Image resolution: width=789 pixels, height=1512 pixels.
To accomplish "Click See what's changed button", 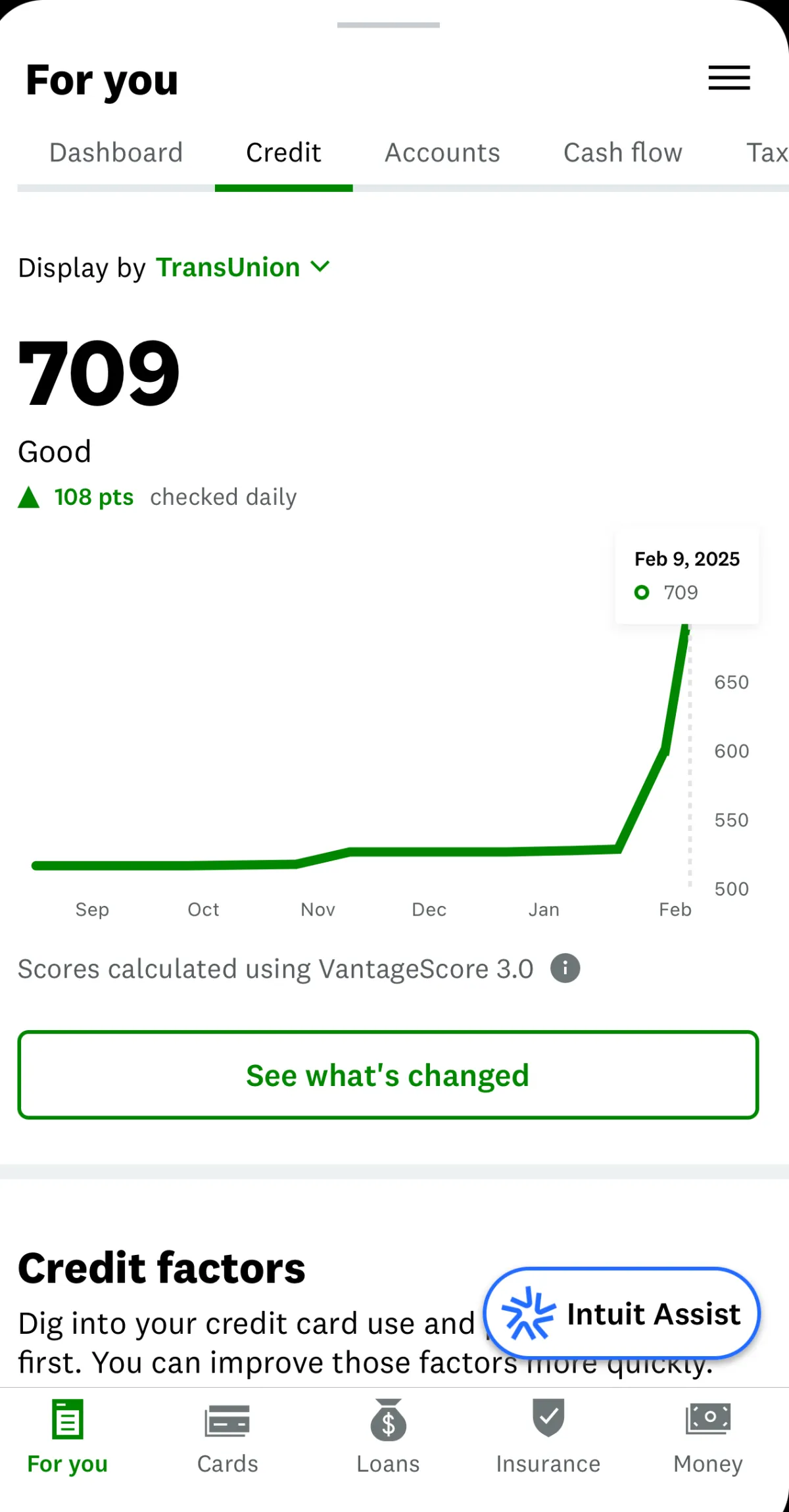I will (x=388, y=1075).
